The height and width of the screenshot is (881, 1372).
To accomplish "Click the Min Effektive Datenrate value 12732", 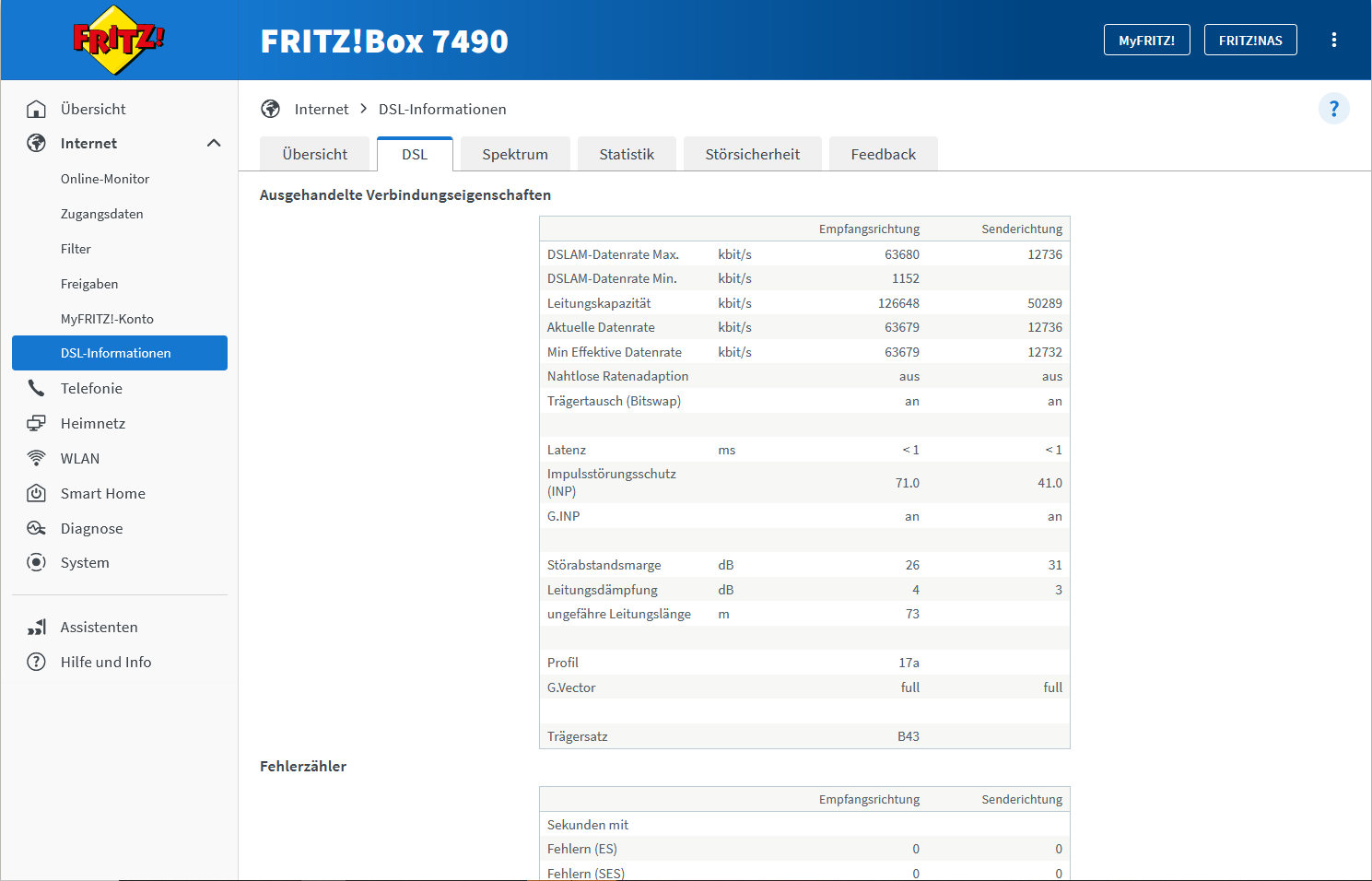I will pos(1045,352).
